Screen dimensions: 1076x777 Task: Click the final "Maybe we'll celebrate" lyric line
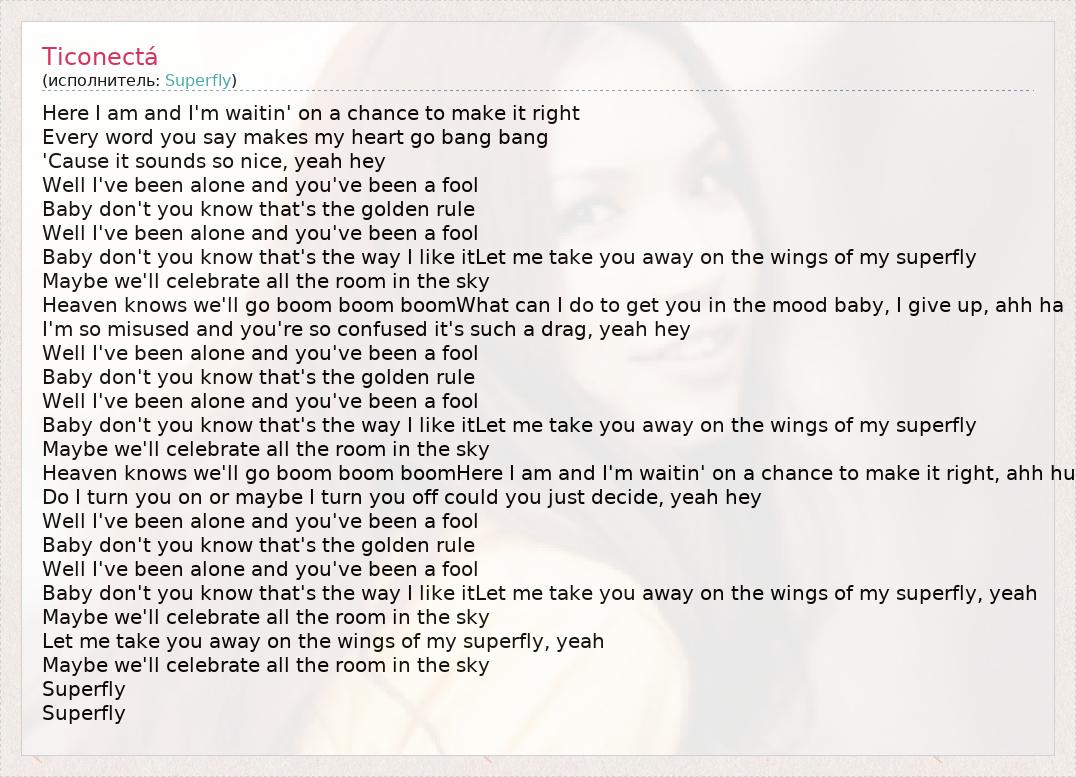tap(266, 665)
